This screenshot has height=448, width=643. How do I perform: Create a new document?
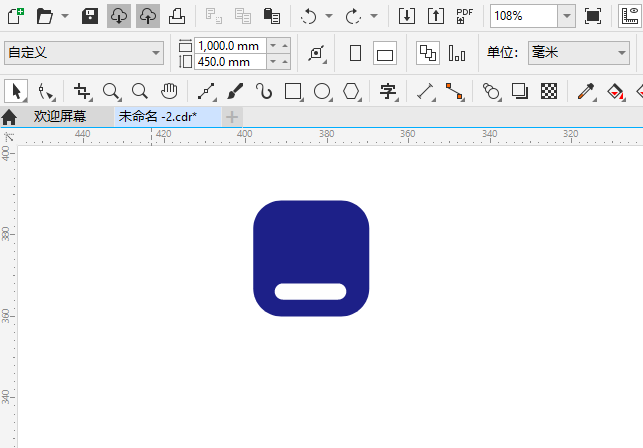pyautogui.click(x=16, y=16)
